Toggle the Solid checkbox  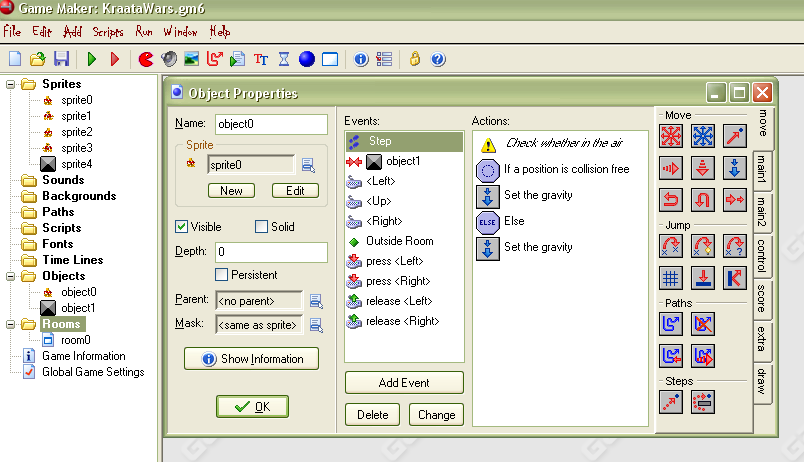coord(262,227)
